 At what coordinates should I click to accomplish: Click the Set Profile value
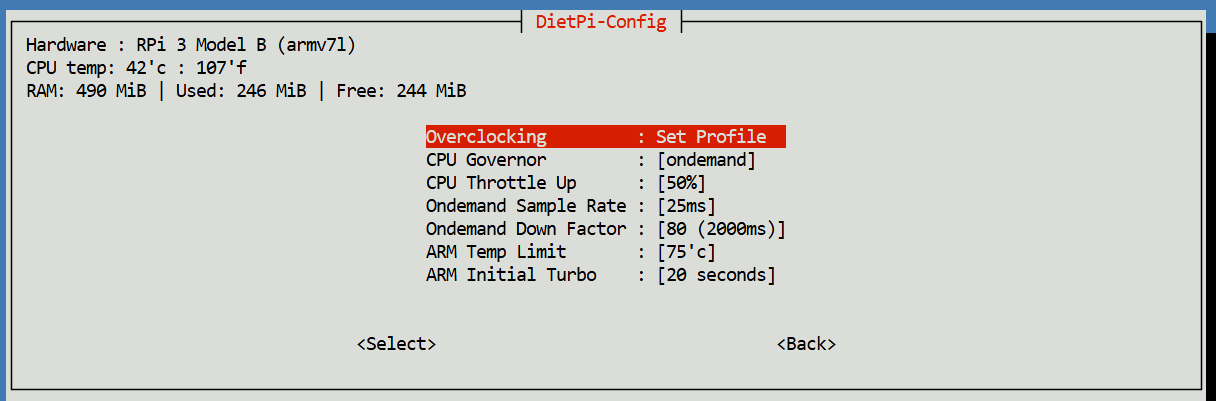(711, 137)
